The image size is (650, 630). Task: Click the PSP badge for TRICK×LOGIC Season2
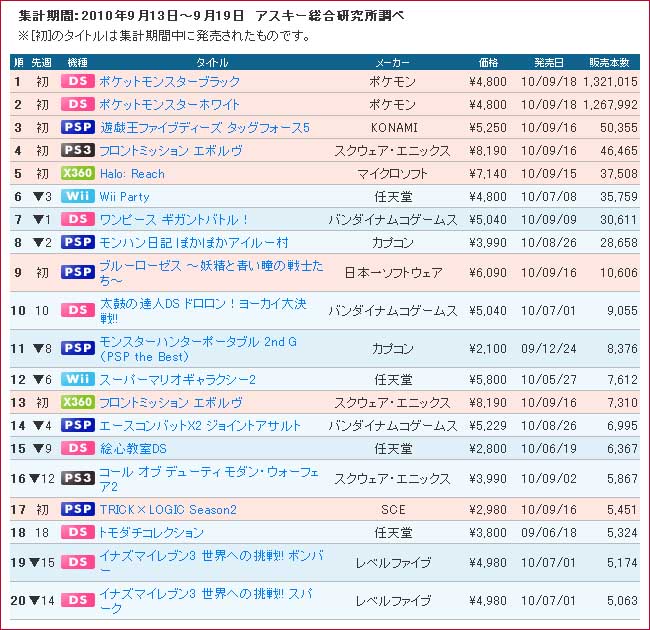[78, 509]
